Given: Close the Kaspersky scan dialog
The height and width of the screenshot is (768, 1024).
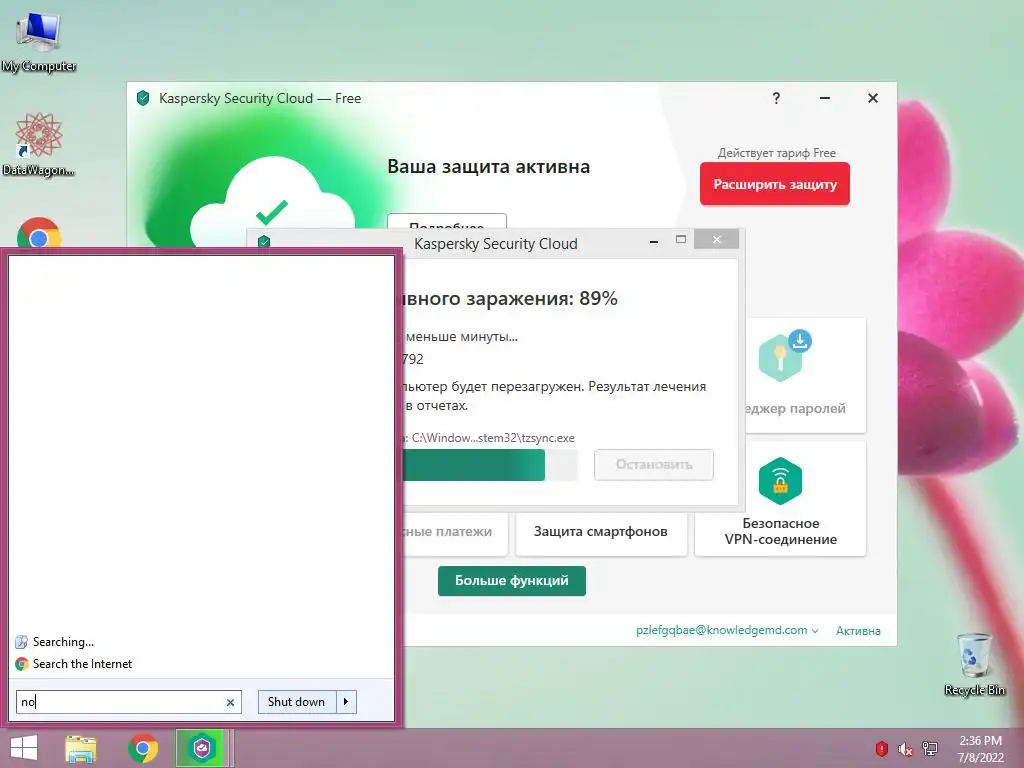Looking at the screenshot, I should [716, 240].
